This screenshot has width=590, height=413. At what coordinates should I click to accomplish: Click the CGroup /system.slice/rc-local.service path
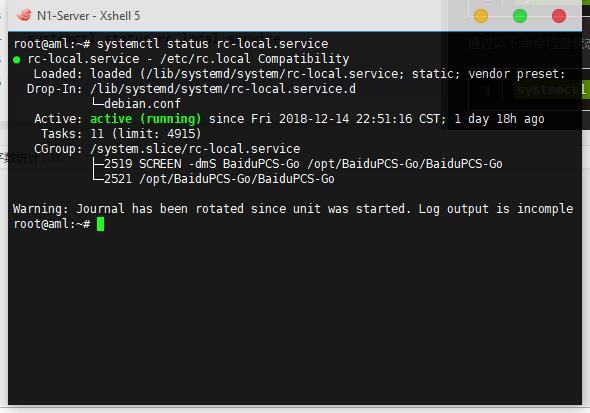pyautogui.click(x=195, y=149)
